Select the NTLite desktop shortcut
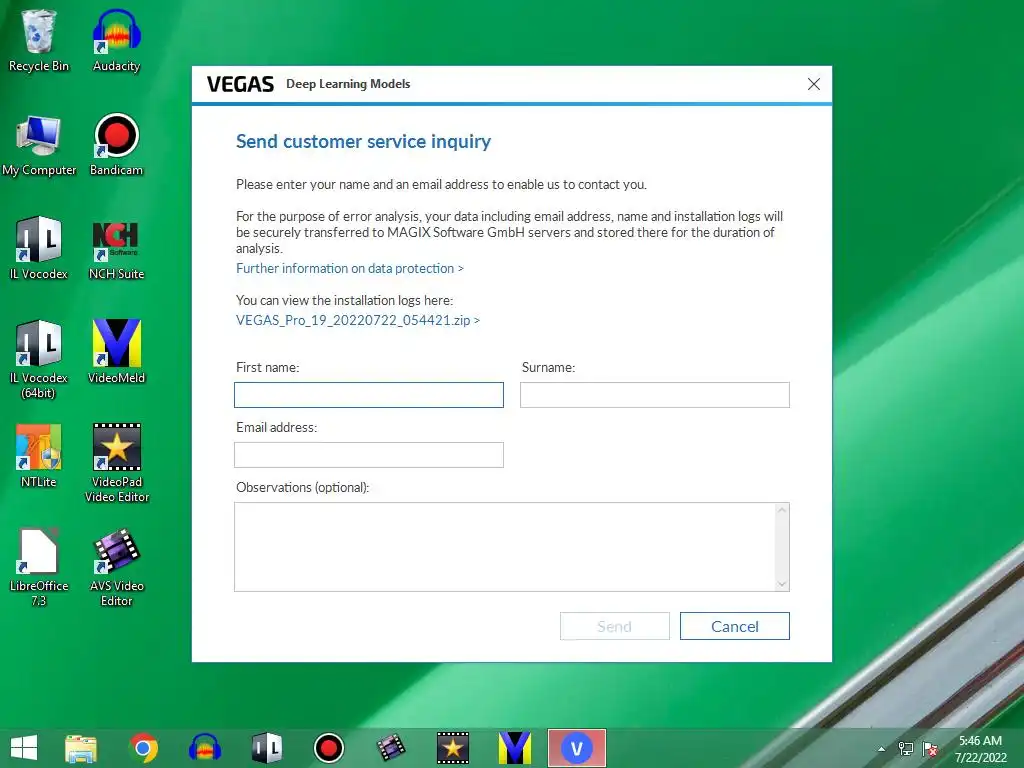The image size is (1024, 768). [39, 456]
